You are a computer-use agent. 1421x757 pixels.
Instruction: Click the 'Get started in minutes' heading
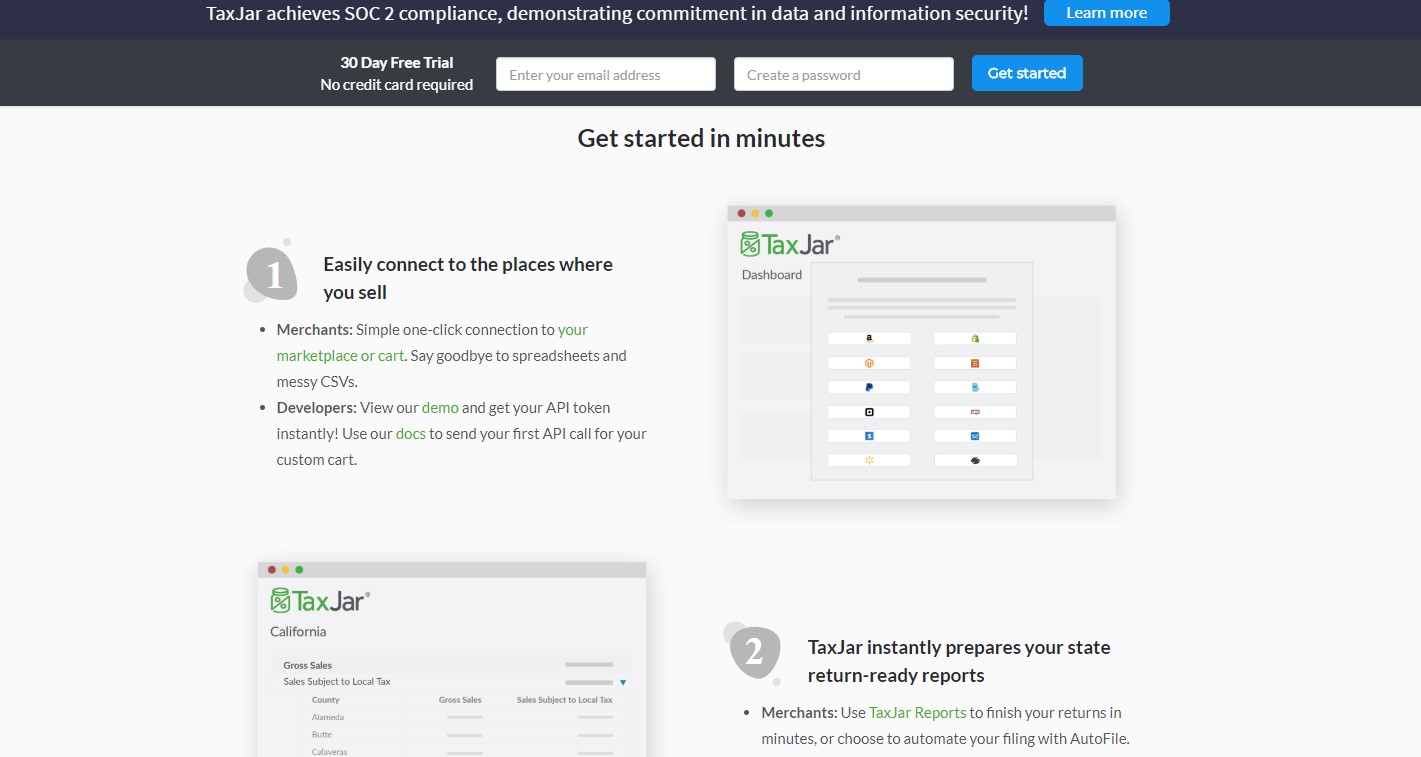(701, 138)
